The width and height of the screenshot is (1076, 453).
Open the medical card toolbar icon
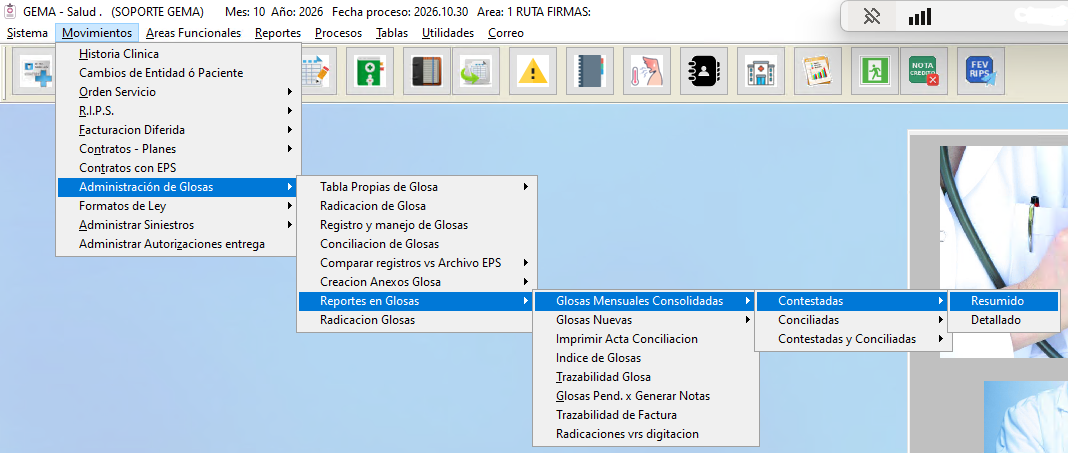click(x=36, y=71)
